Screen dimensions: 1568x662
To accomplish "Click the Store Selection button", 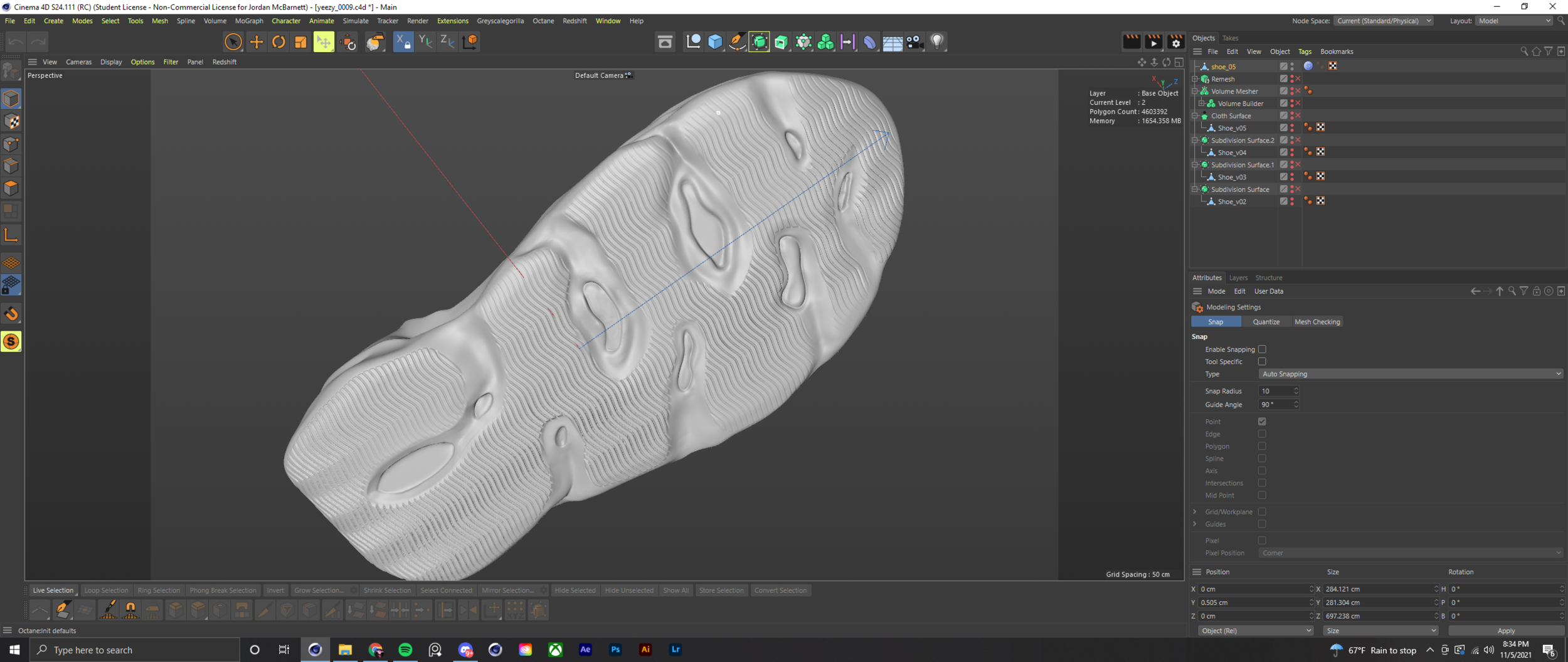I will click(721, 590).
